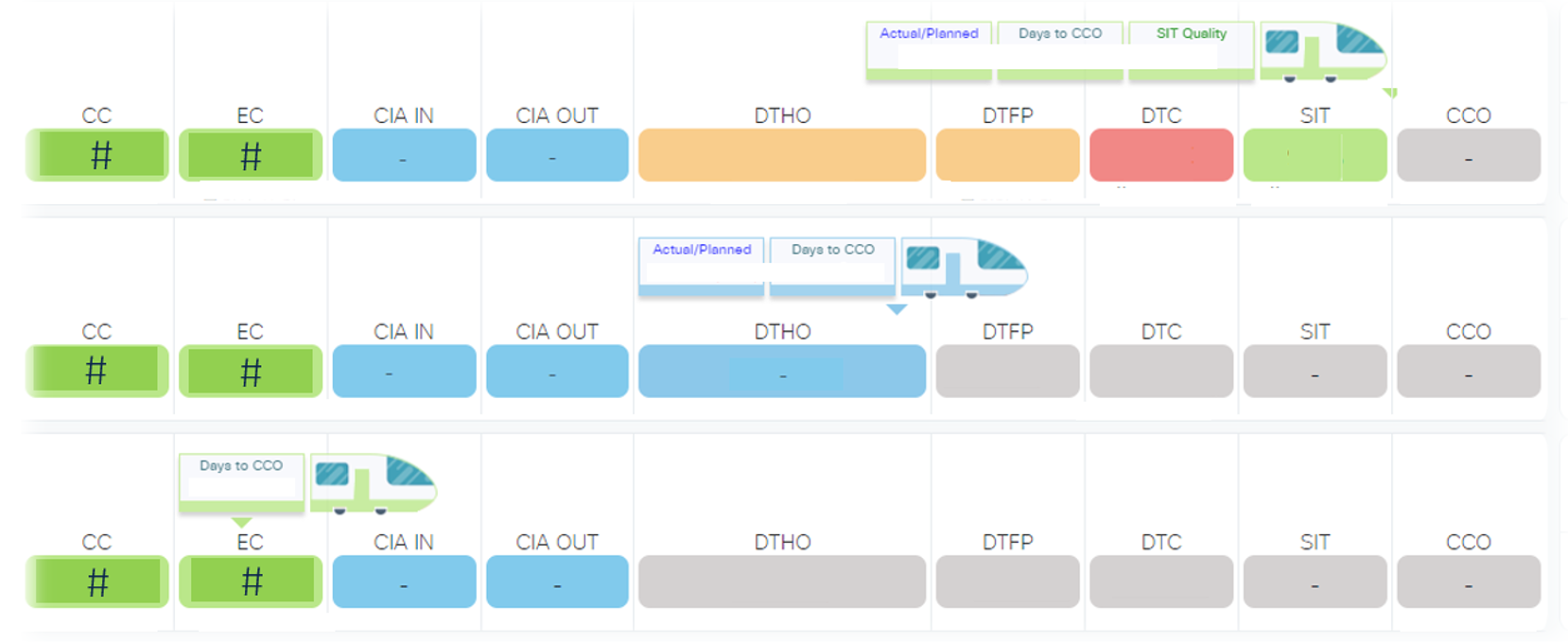Click the blue CIA IN box, top row
Viewport: 1568px width, 643px height.
coord(404,155)
